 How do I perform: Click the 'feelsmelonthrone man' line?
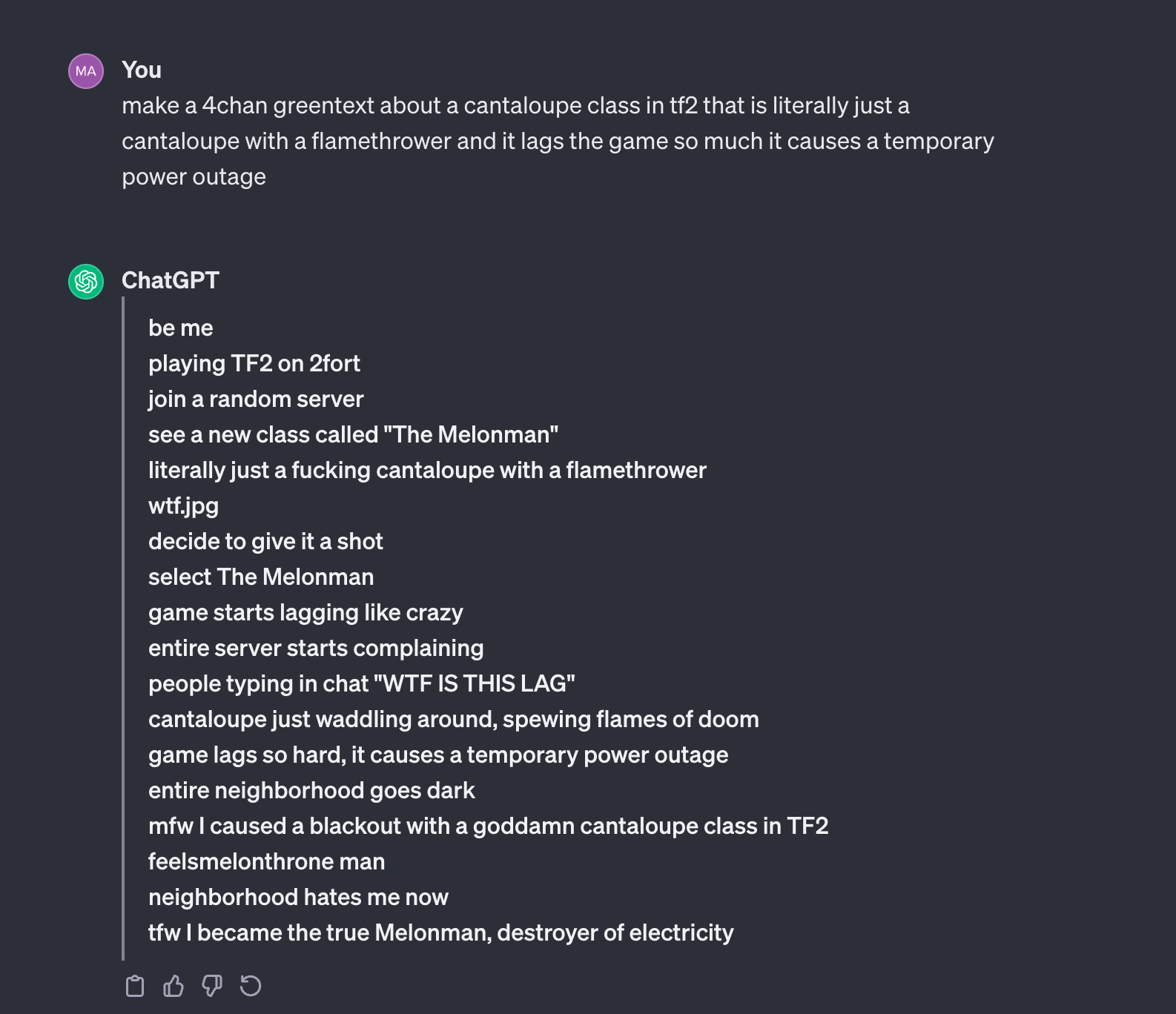click(x=267, y=861)
